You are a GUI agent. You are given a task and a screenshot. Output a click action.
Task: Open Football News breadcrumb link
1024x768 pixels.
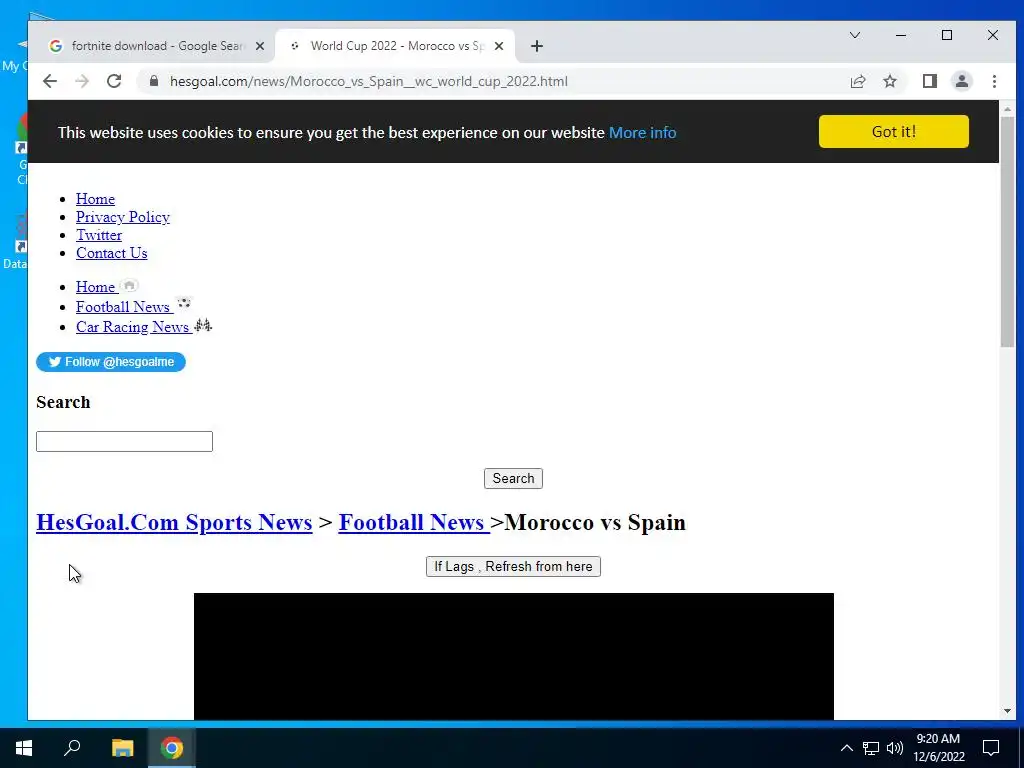point(414,522)
